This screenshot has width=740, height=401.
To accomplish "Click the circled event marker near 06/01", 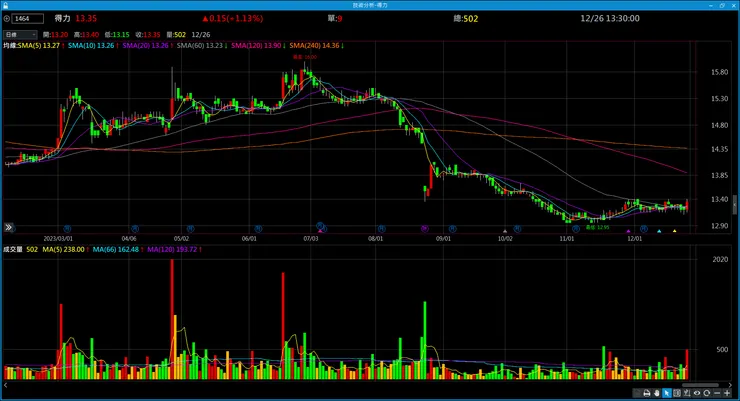I will [258, 229].
